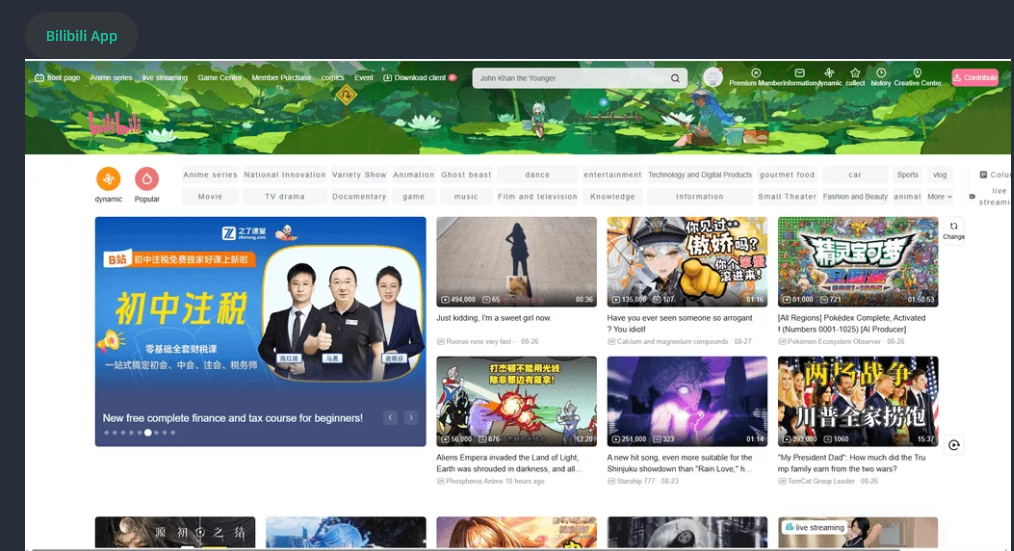The height and width of the screenshot is (551, 1014).
Task: Click the Download client icon
Action: pyautogui.click(x=387, y=78)
